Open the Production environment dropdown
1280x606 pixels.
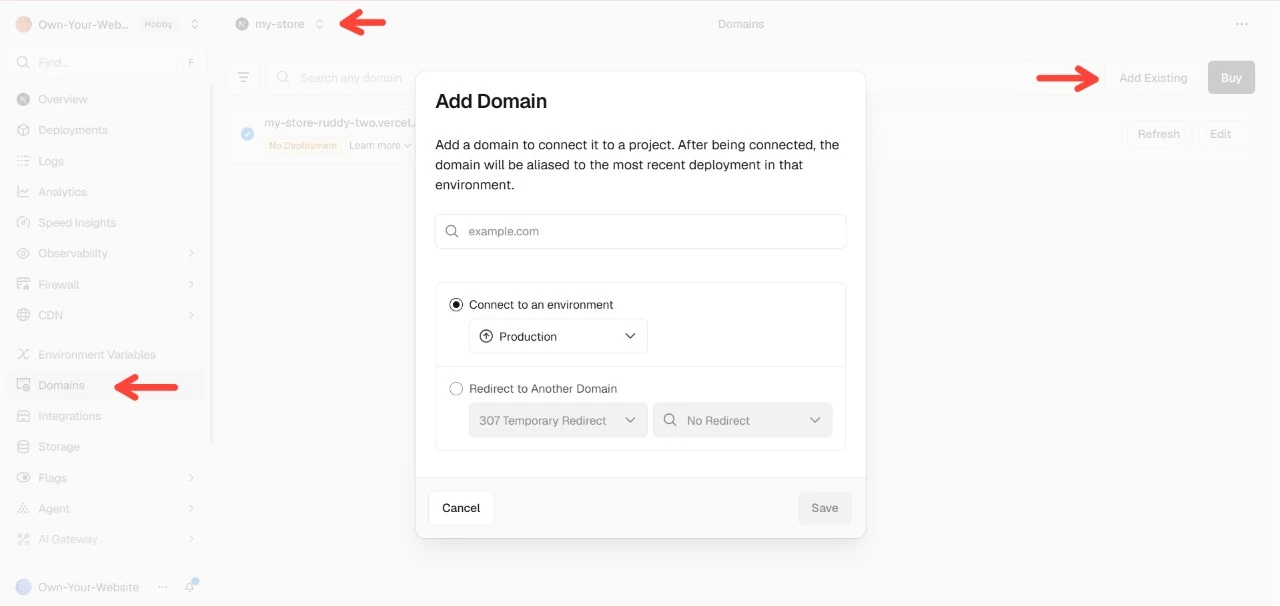tap(558, 336)
